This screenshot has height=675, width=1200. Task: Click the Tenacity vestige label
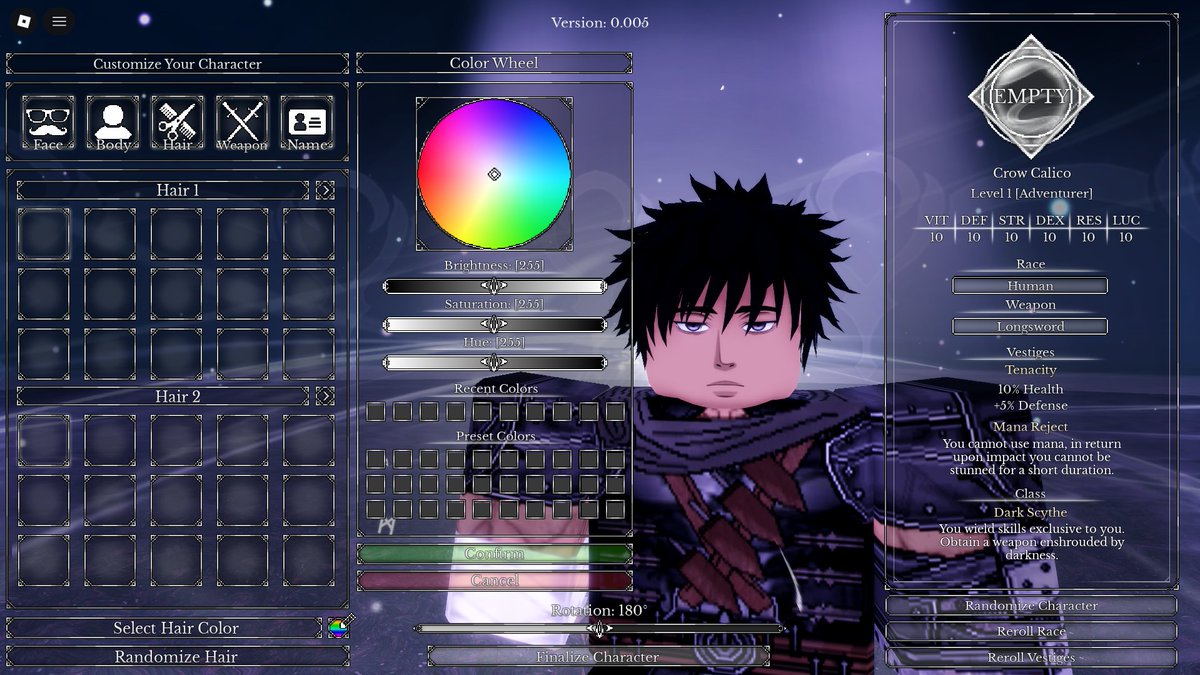1031,370
